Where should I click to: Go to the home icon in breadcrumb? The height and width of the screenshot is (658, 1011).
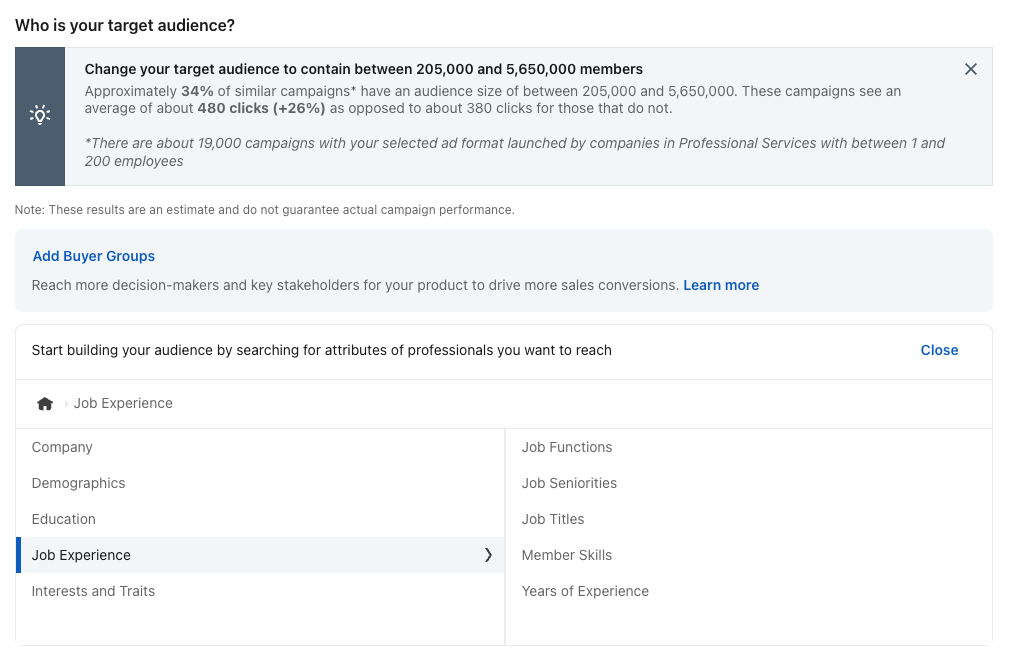click(x=45, y=404)
